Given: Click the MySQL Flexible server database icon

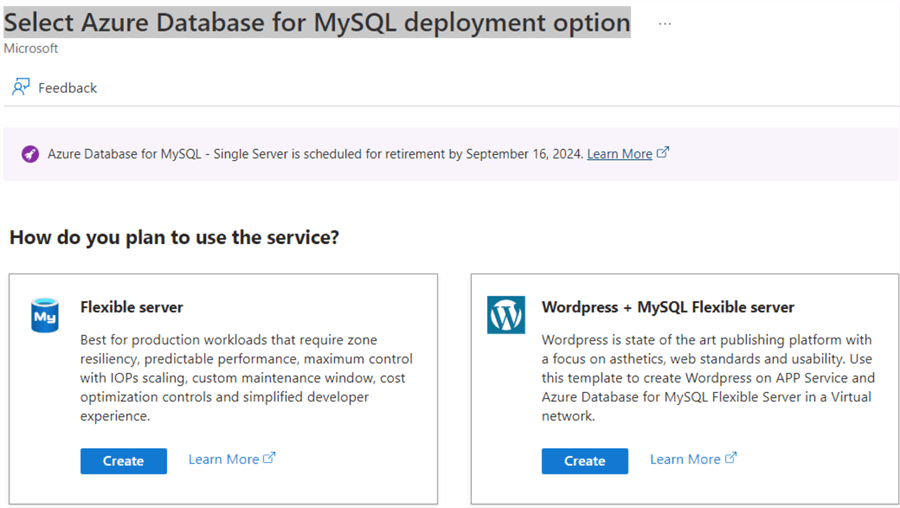Looking at the screenshot, I should coord(45,314).
